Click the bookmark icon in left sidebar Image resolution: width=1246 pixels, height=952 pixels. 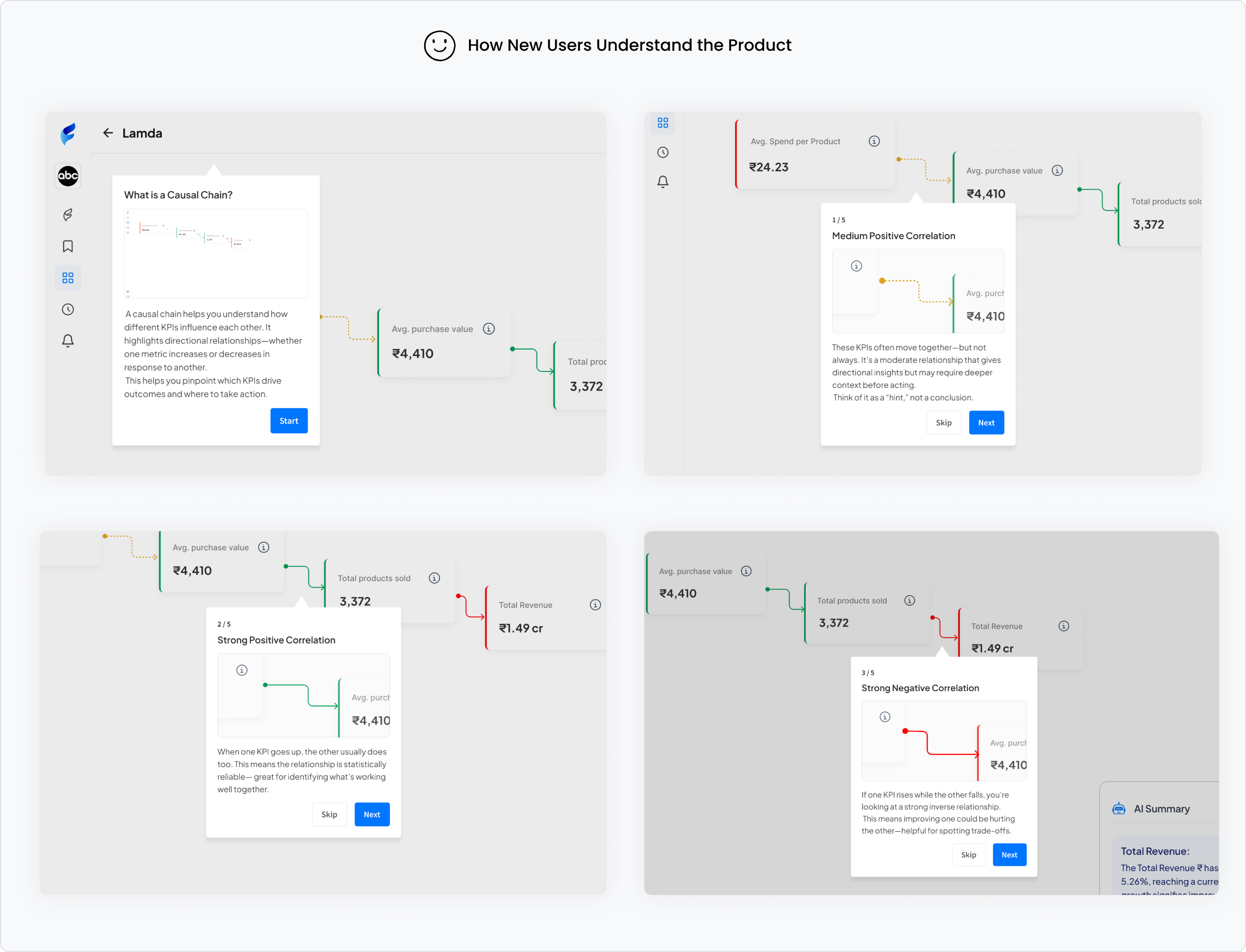(68, 247)
